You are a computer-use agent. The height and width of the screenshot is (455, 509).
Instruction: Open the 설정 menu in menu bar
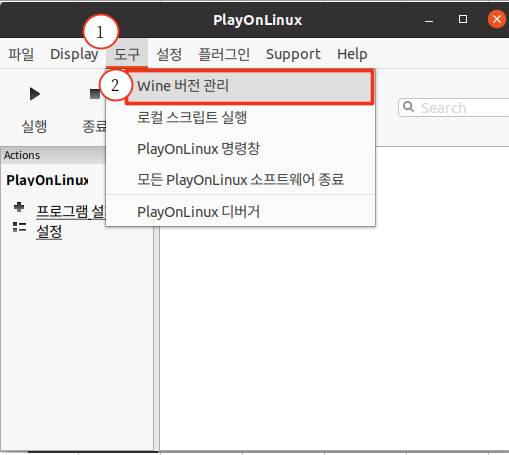[169, 54]
